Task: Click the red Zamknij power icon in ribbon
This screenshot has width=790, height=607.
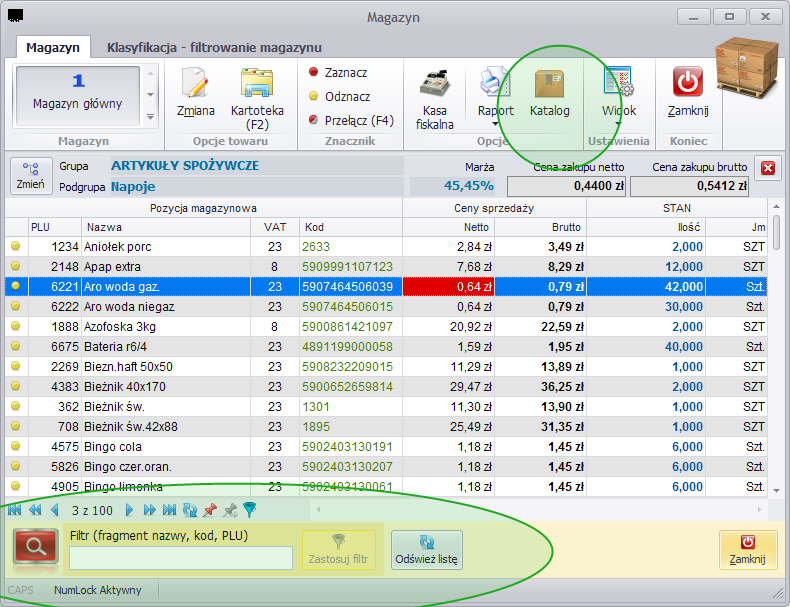Action: point(688,82)
